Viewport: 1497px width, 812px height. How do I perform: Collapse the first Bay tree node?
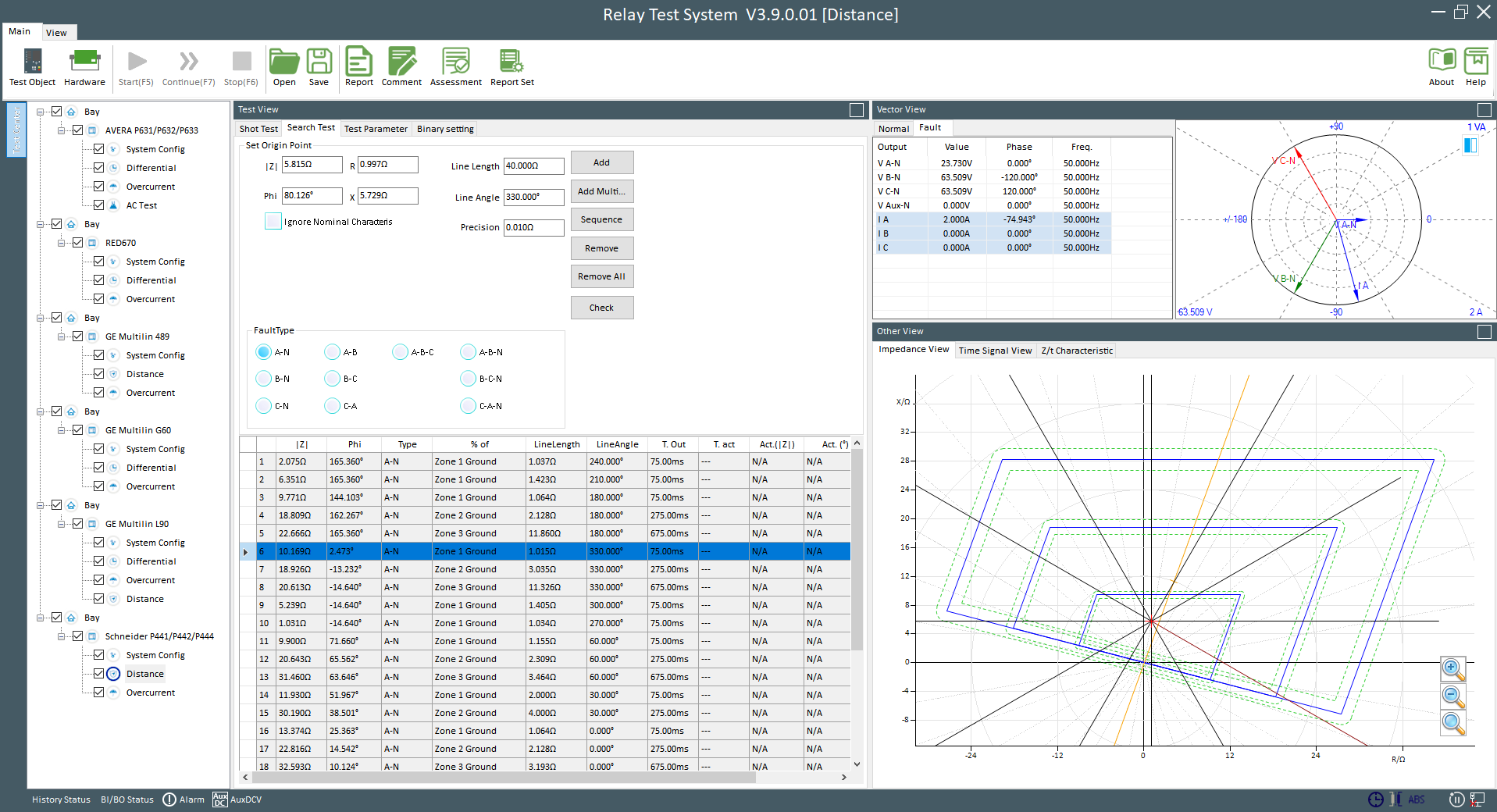click(41, 112)
